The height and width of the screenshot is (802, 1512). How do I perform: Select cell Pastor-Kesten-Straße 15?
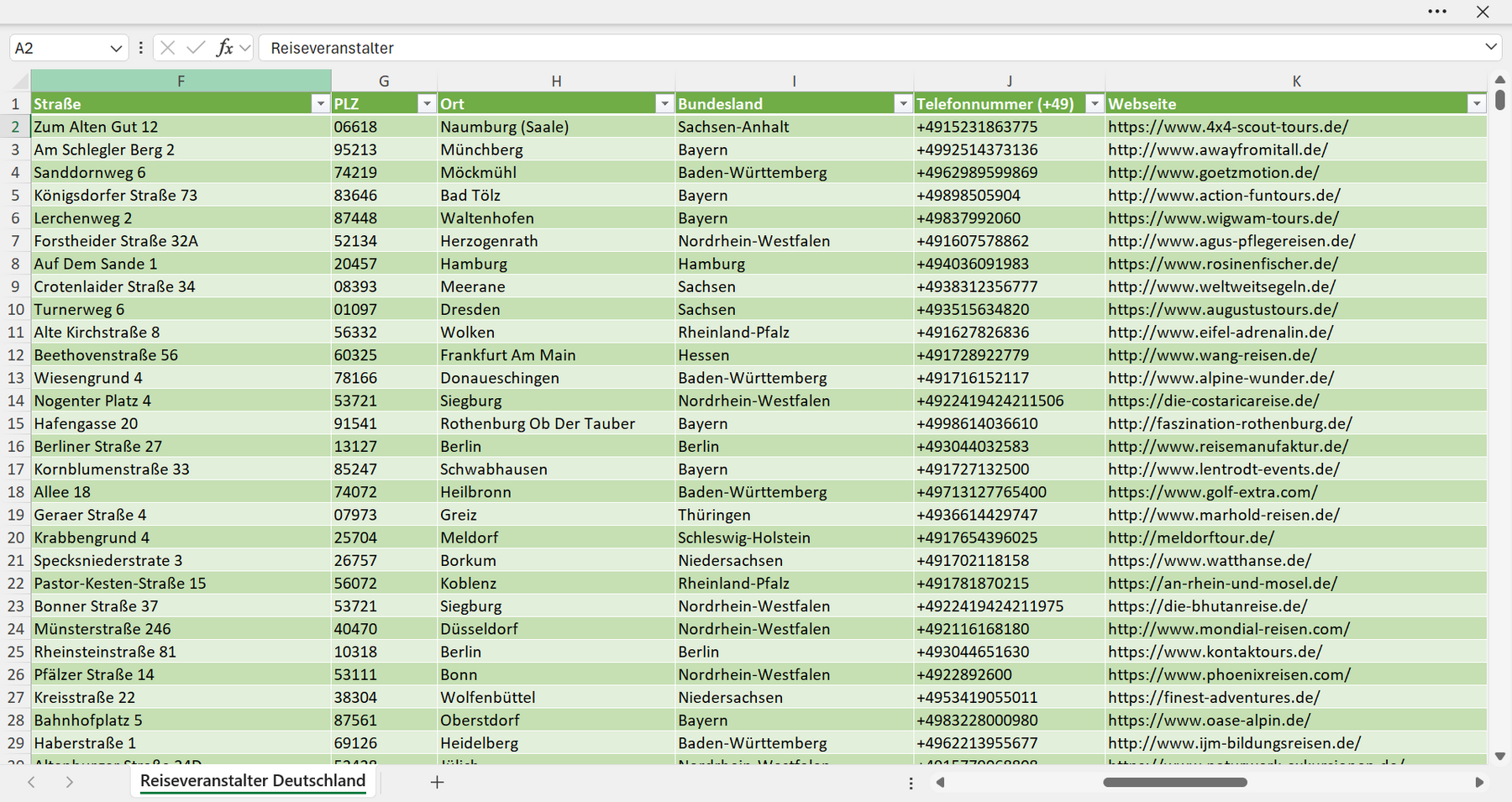click(181, 583)
